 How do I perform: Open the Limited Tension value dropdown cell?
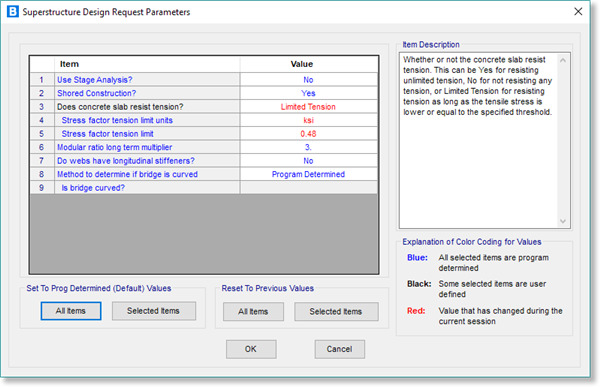click(308, 107)
